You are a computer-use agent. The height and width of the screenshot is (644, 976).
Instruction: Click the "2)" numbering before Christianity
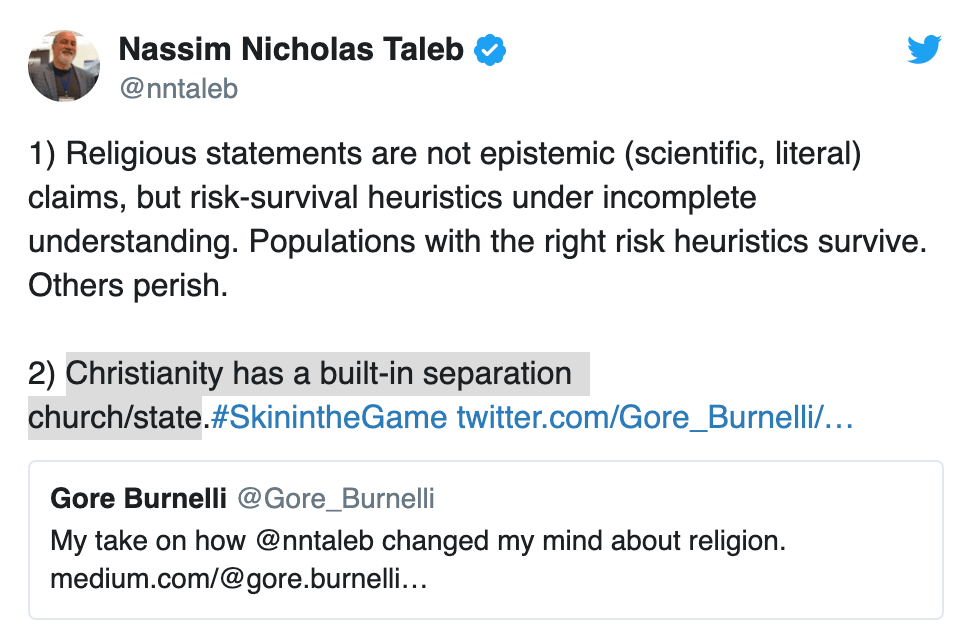pos(43,373)
